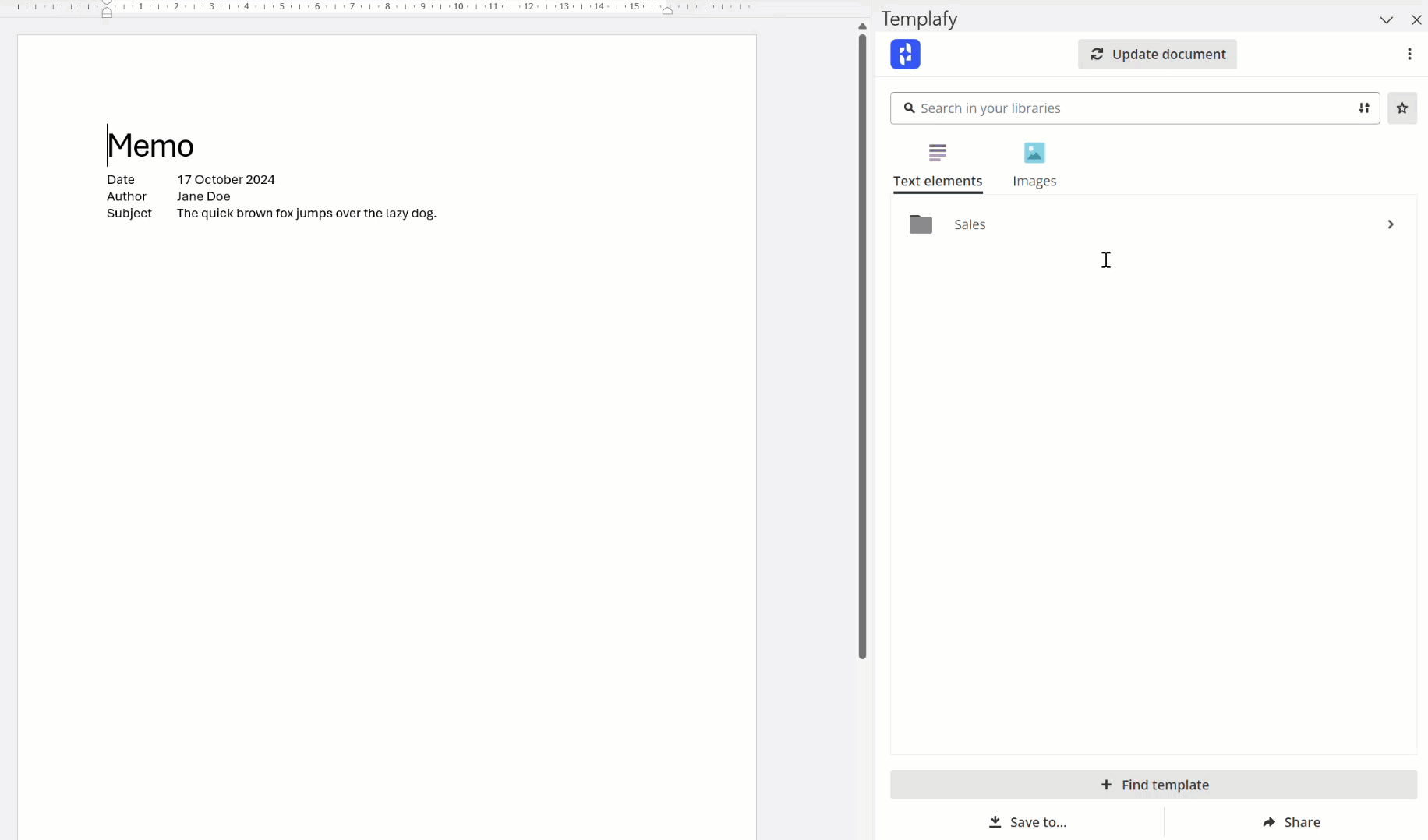Click the Sales folder icon
Image resolution: width=1428 pixels, height=840 pixels.
pos(921,224)
